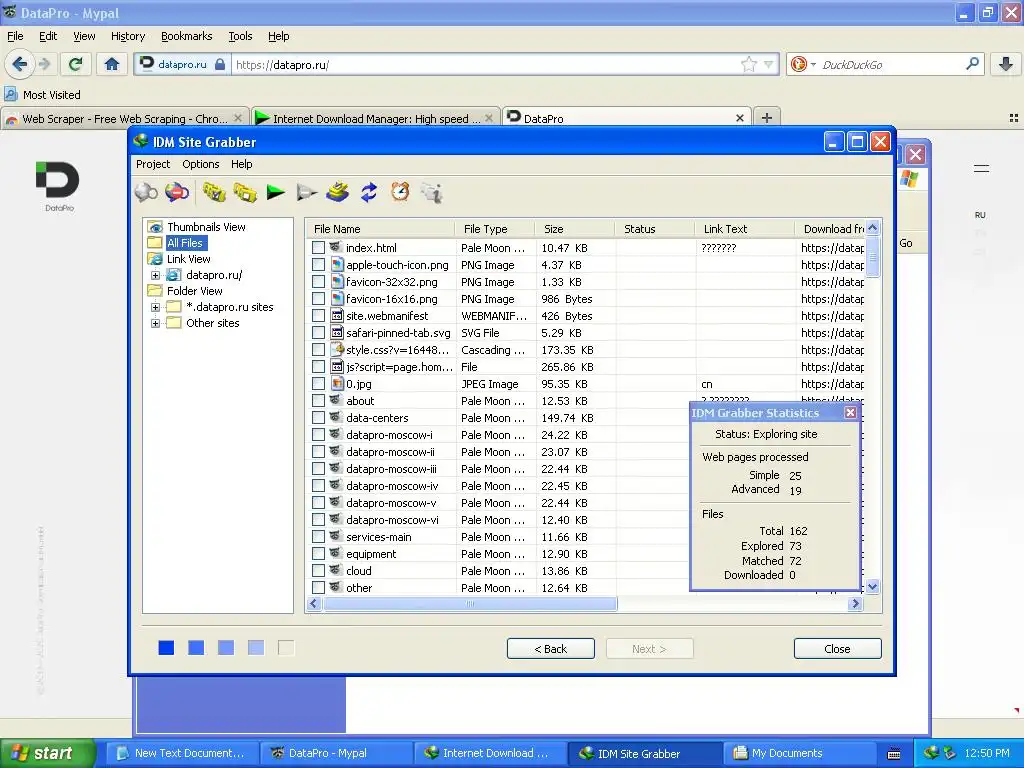Switch to the Internet Download Manager browser tab
This screenshot has width=1024, height=768.
(x=376, y=118)
